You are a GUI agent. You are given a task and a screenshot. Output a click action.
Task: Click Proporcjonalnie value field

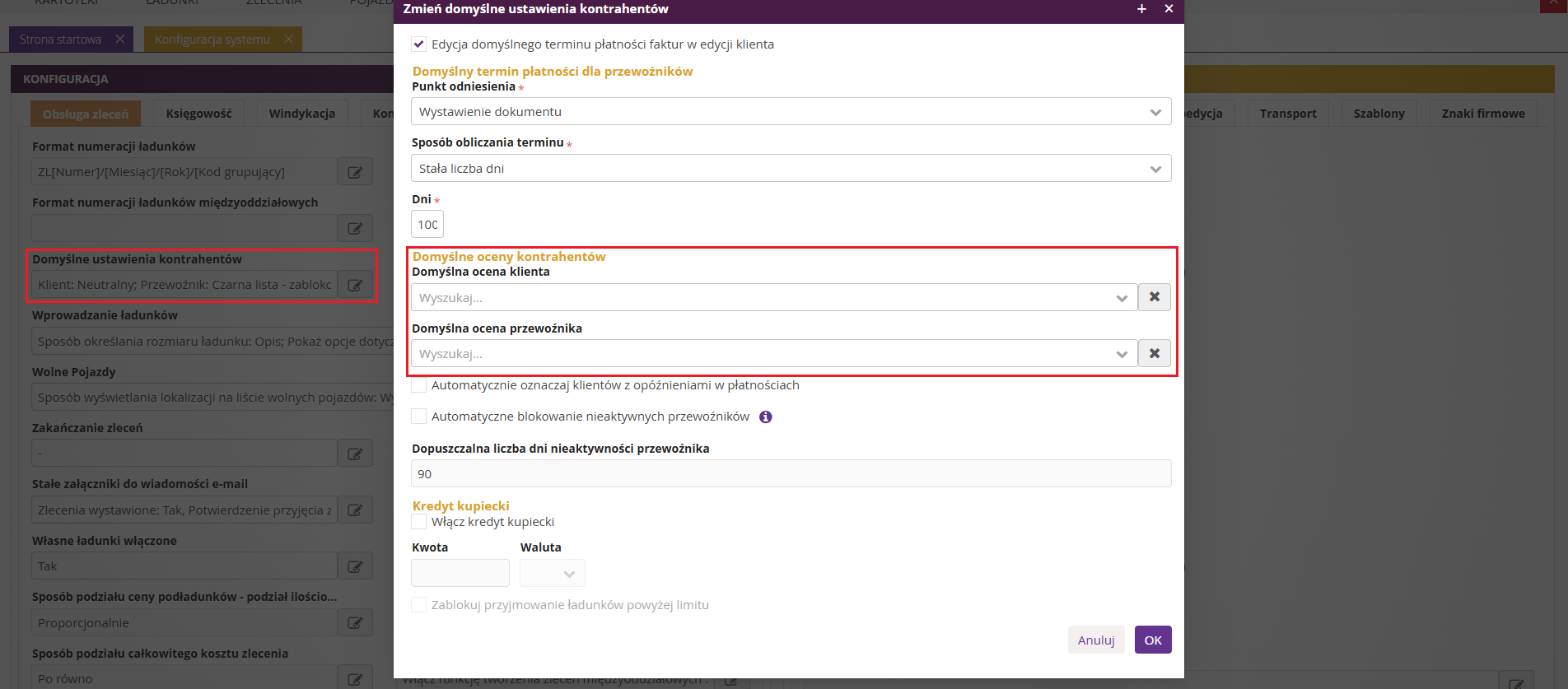pos(184,622)
